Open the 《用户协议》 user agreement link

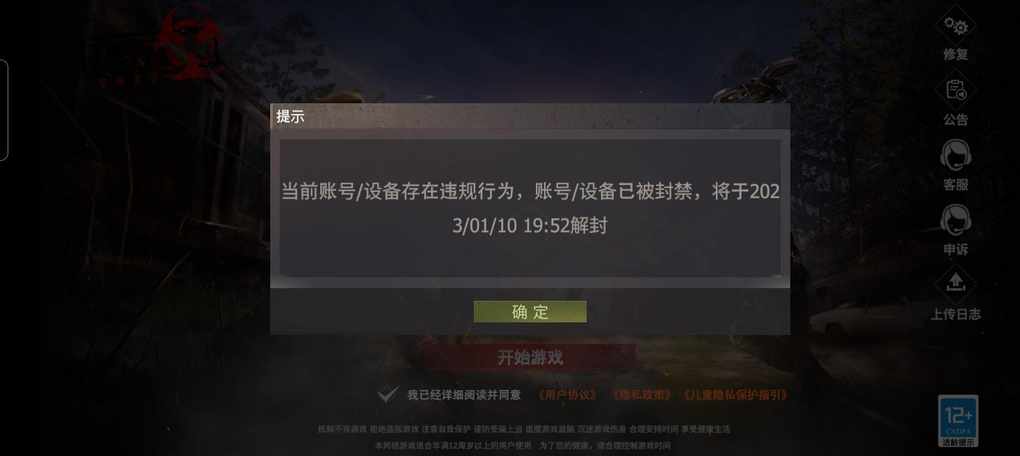pos(567,395)
